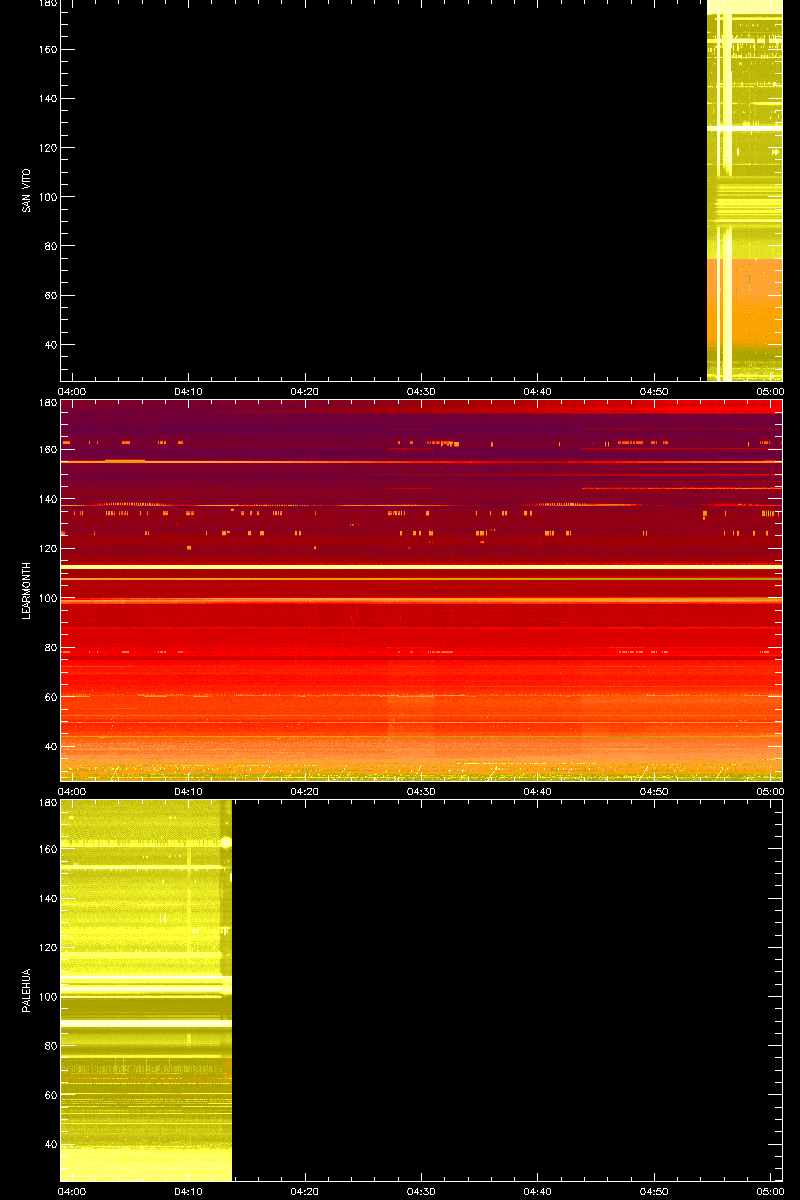Image resolution: width=800 pixels, height=1200 pixels.
Task: Select the 40 tick in SAN VITO panel
Action: click(x=50, y=345)
